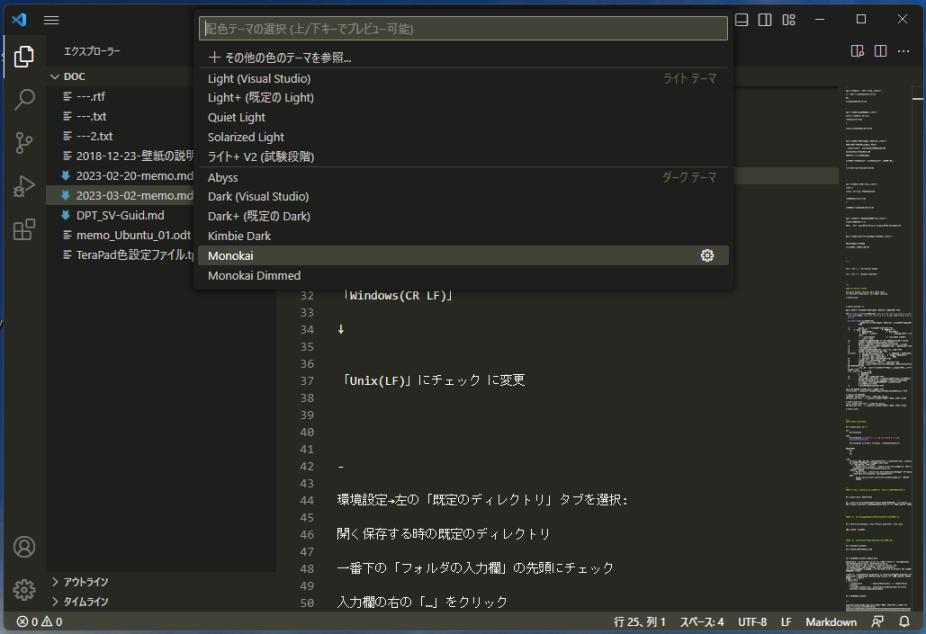Open the hamburger application menu
The height and width of the screenshot is (634, 926).
coord(51,20)
